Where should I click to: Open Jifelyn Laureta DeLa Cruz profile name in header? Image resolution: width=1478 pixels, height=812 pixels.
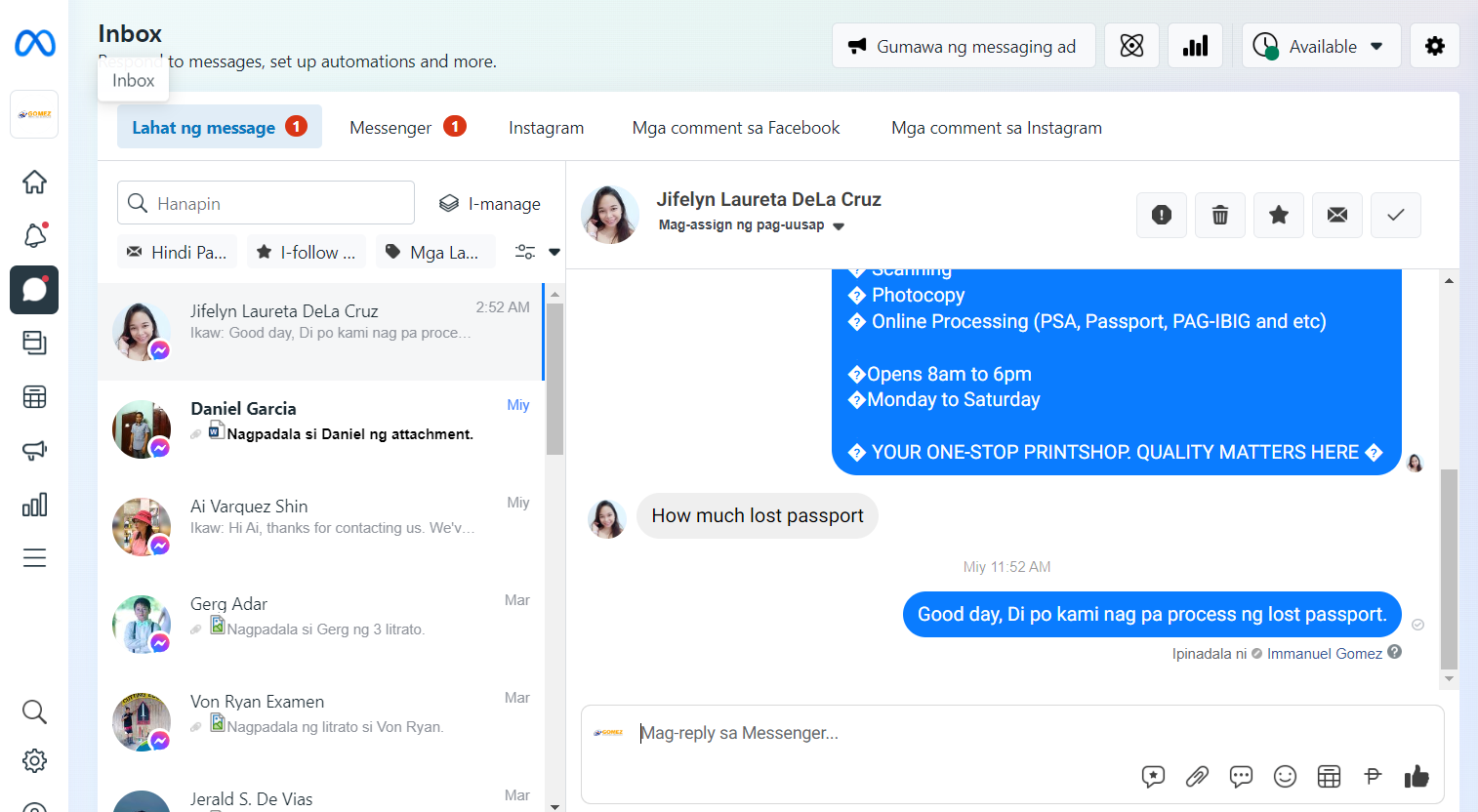click(769, 199)
